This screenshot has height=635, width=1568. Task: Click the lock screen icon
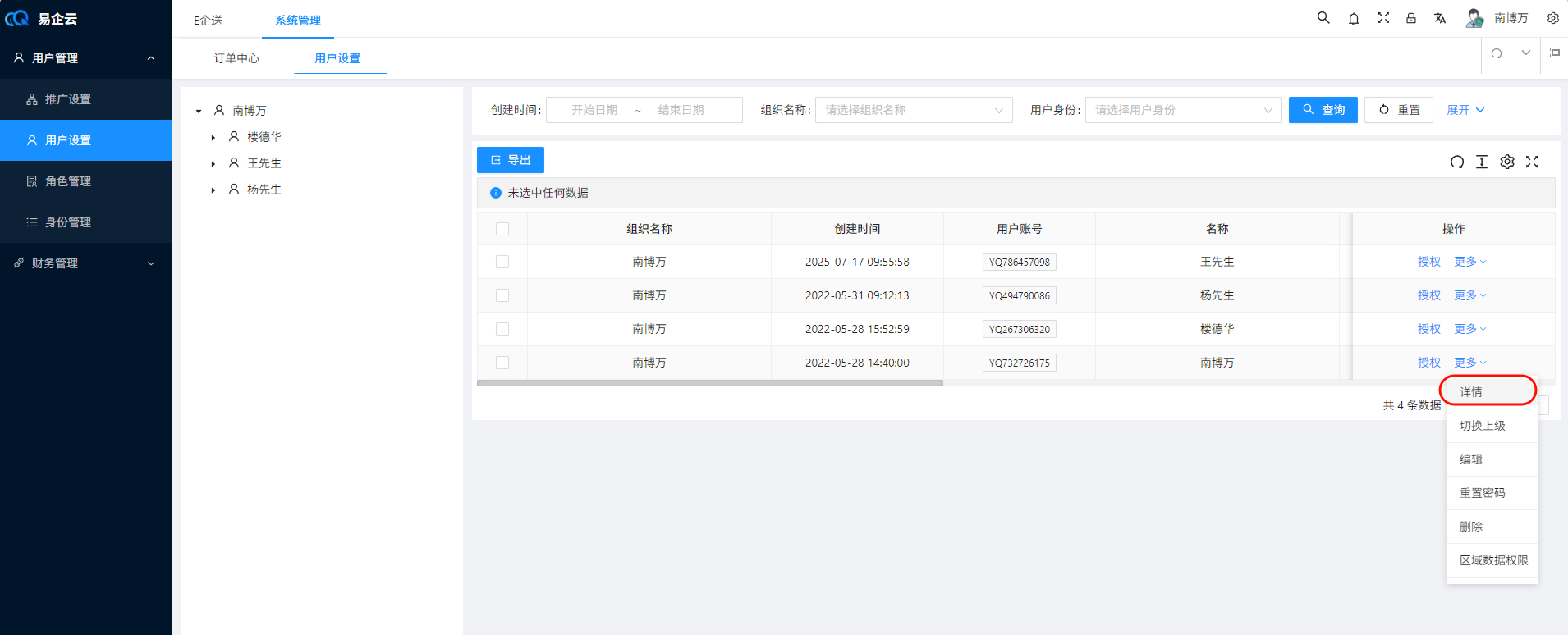pos(1411,18)
